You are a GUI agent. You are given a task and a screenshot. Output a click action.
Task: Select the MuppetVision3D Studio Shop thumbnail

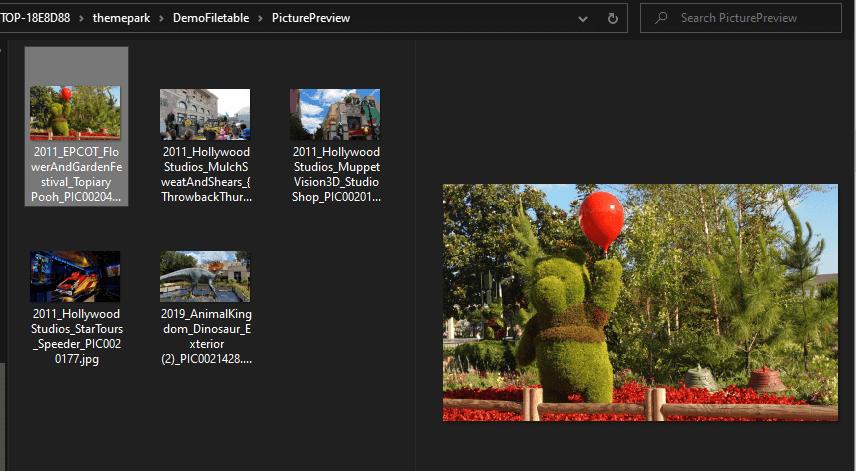click(335, 114)
